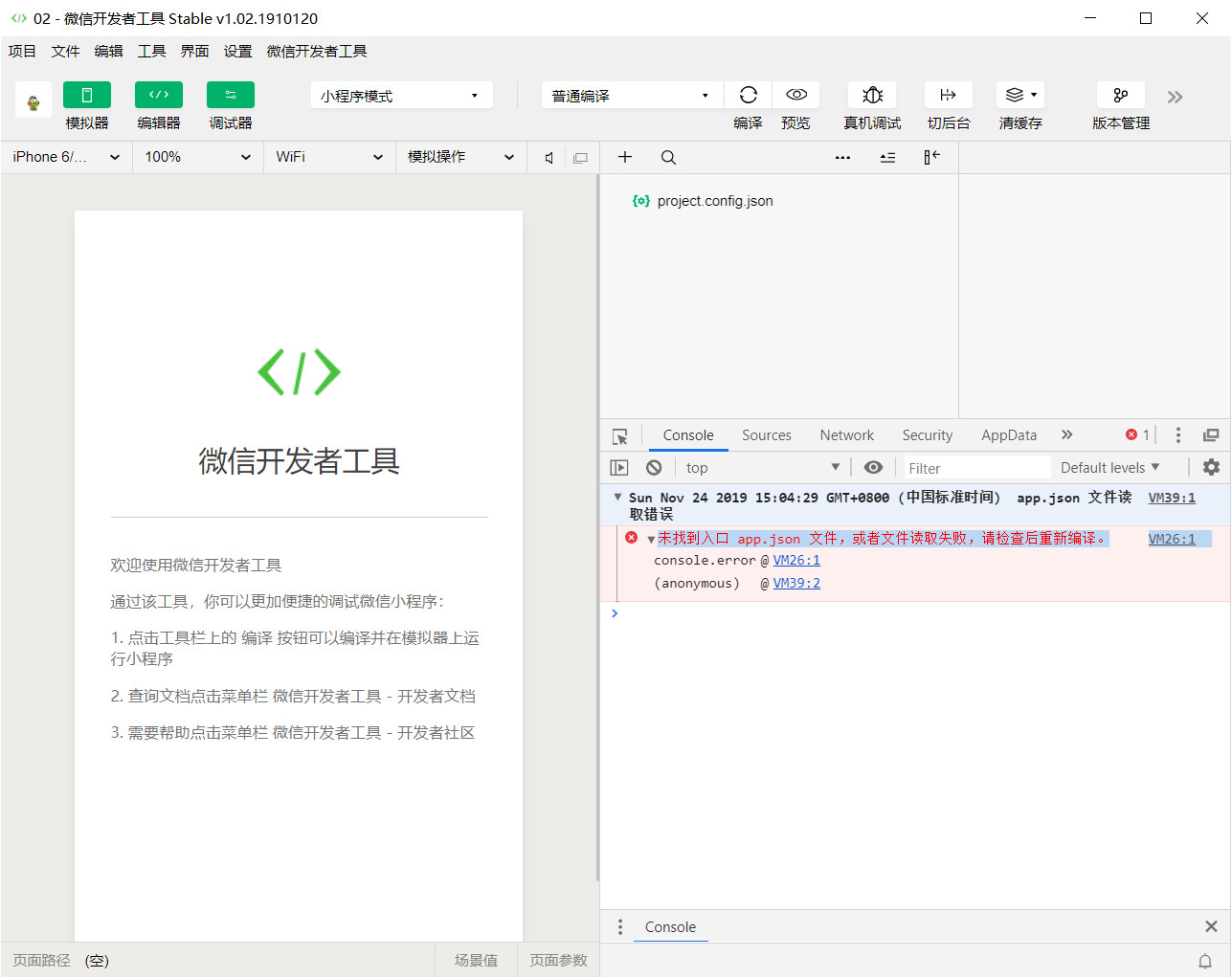Image resolution: width=1232 pixels, height=978 pixels.
Task: Open file tree more options ellipsis
Action: pyautogui.click(x=842, y=158)
